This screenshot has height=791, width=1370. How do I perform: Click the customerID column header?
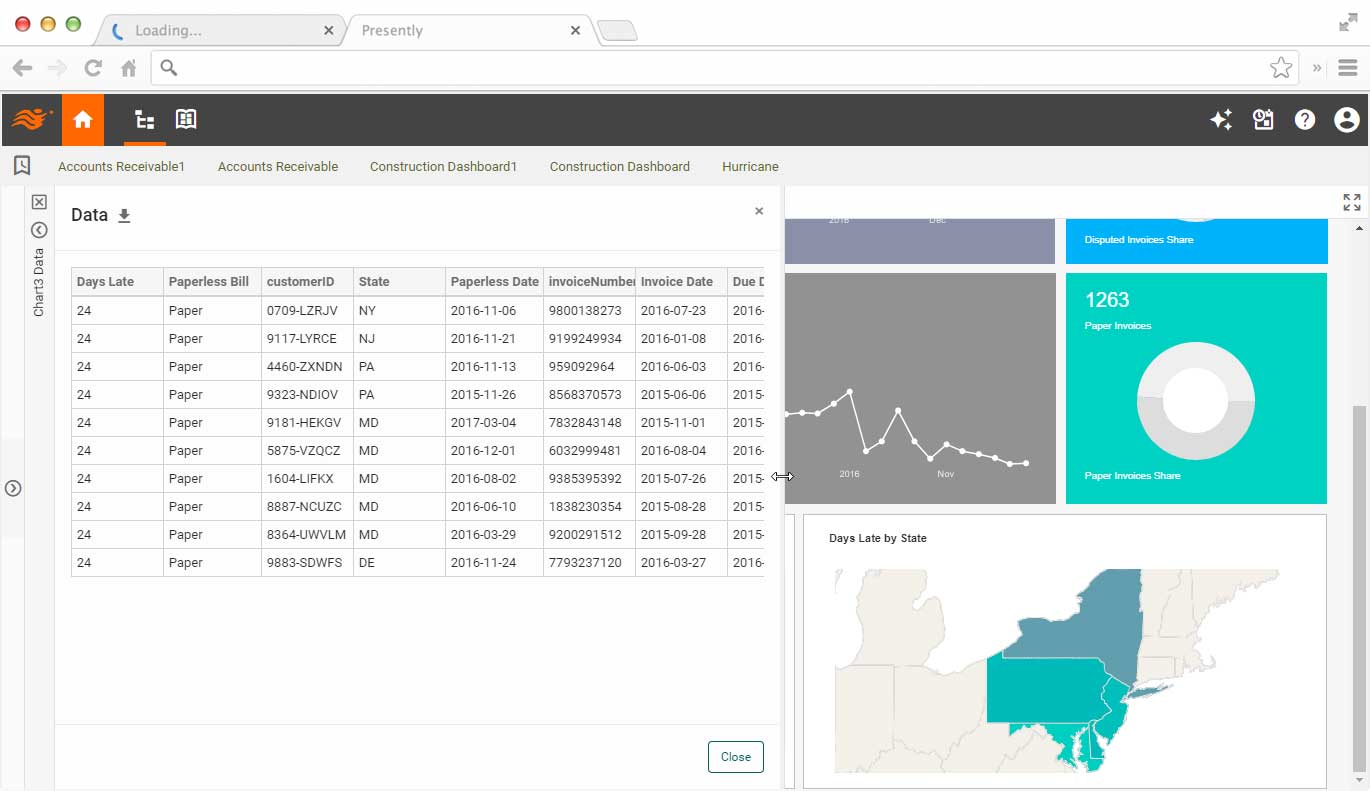click(307, 282)
